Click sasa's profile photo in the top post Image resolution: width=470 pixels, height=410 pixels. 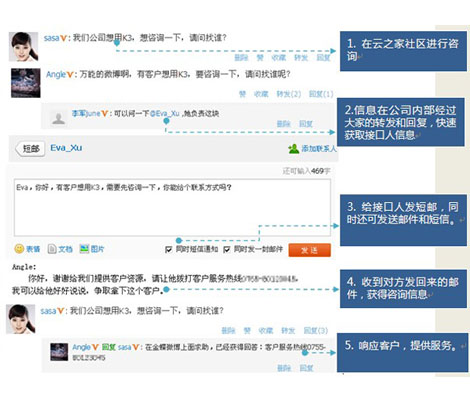coord(23,47)
